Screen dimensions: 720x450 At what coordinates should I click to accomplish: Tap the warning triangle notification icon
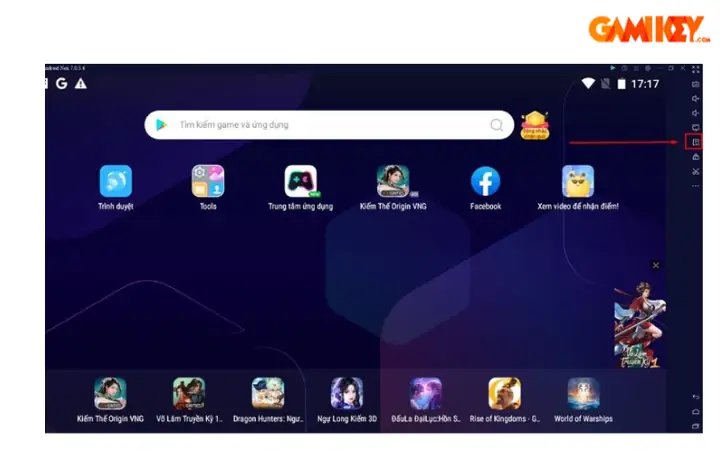coord(81,84)
